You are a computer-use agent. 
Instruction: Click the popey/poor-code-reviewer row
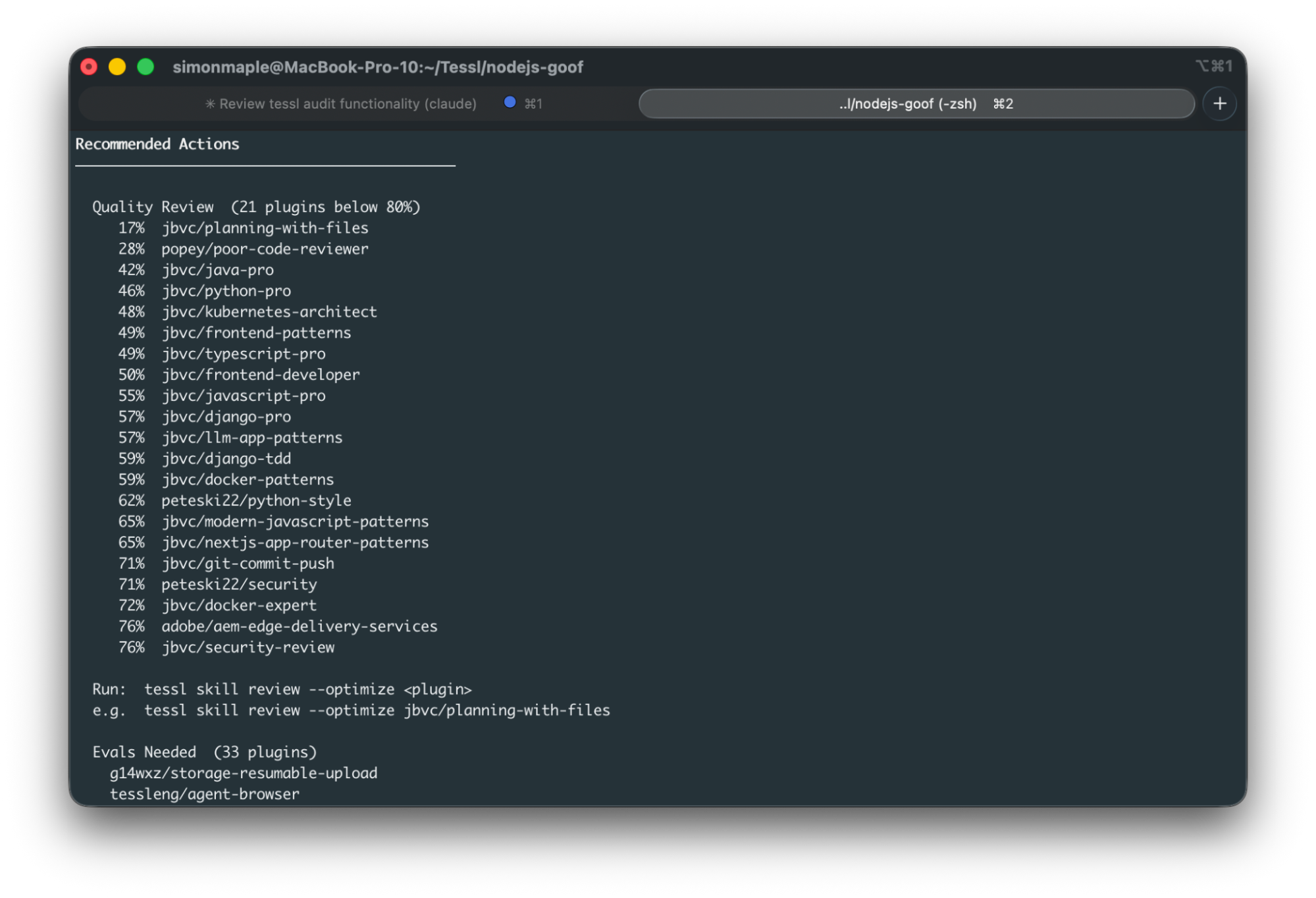(x=243, y=249)
